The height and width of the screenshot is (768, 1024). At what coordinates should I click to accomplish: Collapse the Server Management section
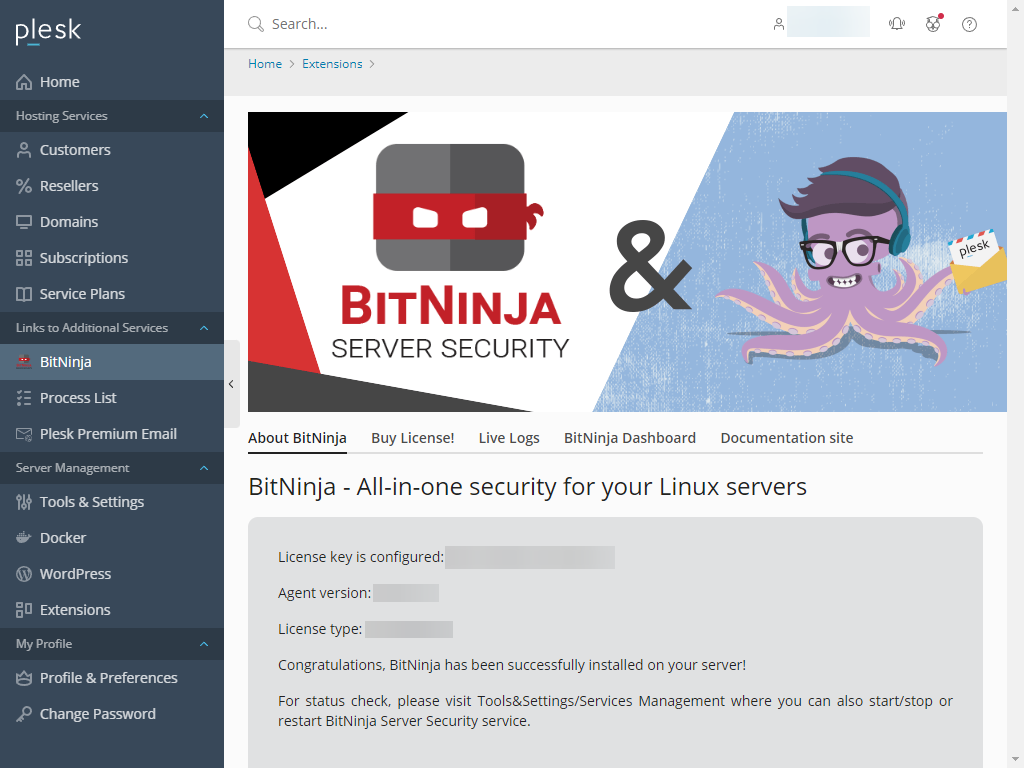click(204, 467)
